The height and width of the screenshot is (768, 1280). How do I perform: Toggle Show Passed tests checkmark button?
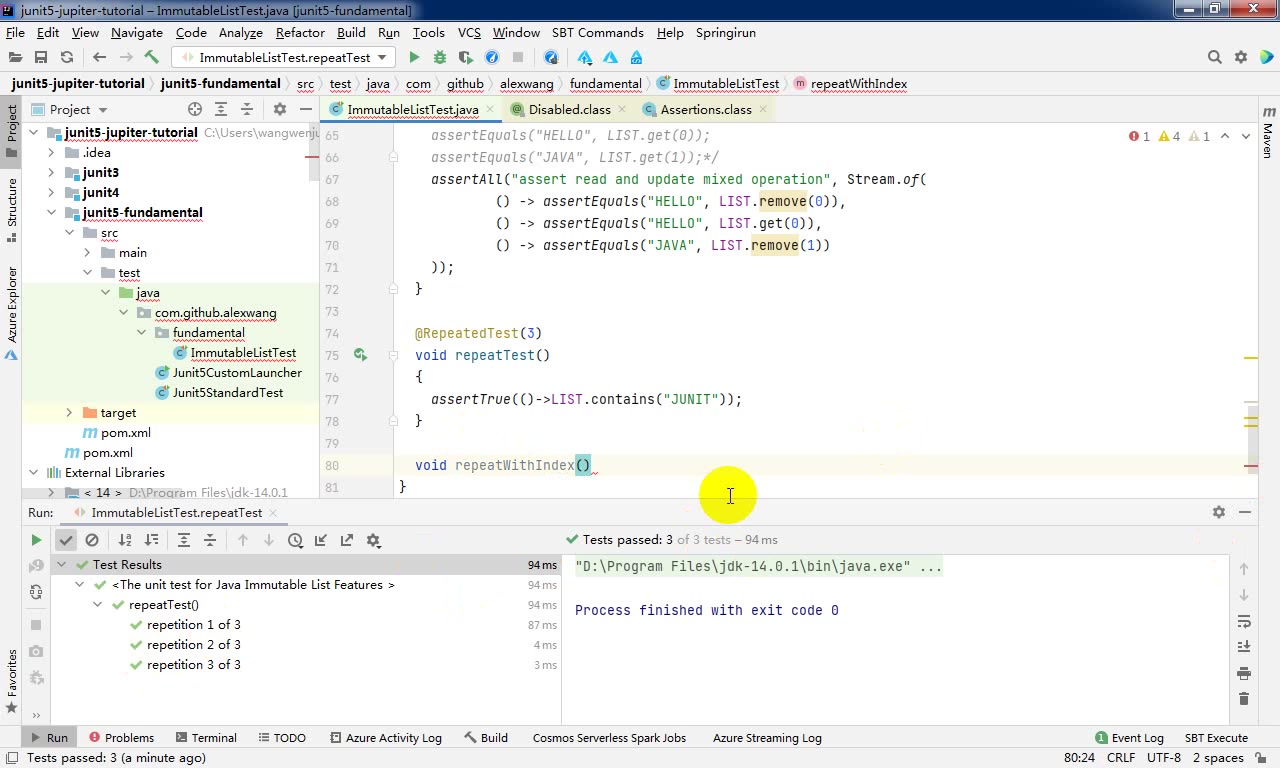tap(66, 540)
